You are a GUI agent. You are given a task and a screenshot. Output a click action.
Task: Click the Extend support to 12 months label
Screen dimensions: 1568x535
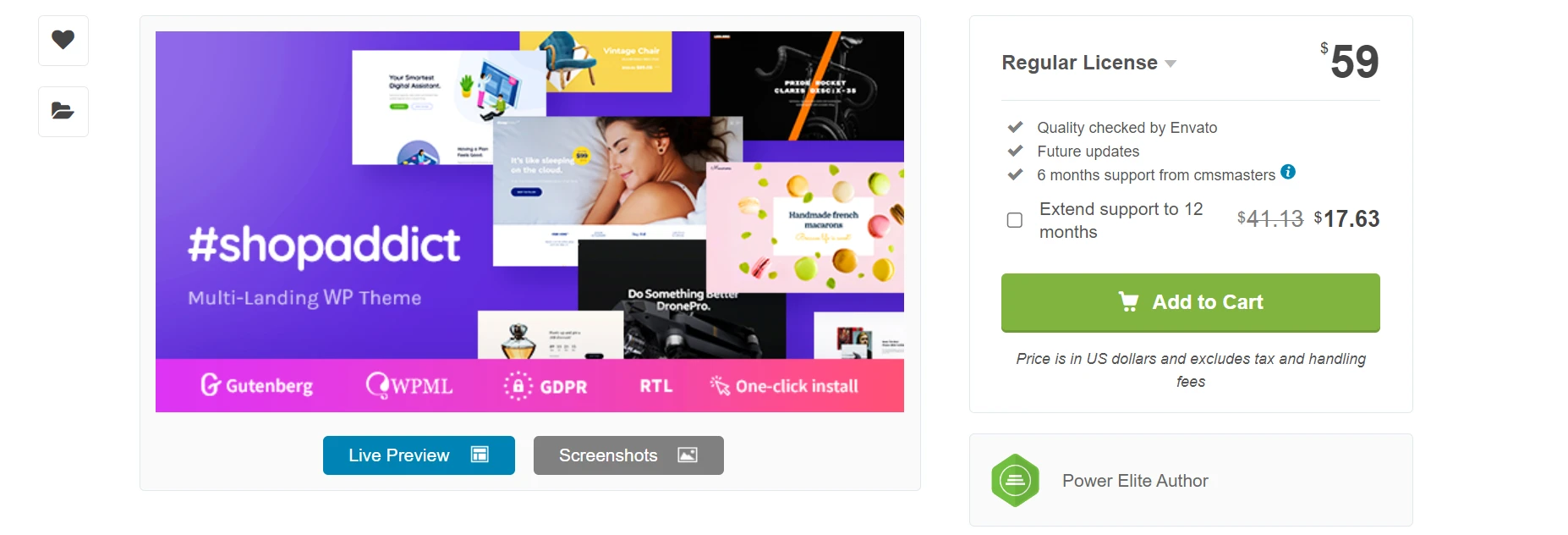1121,220
